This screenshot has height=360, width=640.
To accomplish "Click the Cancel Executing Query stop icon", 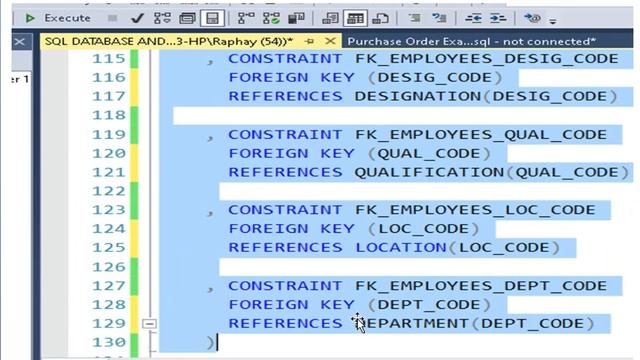I will coord(113,18).
